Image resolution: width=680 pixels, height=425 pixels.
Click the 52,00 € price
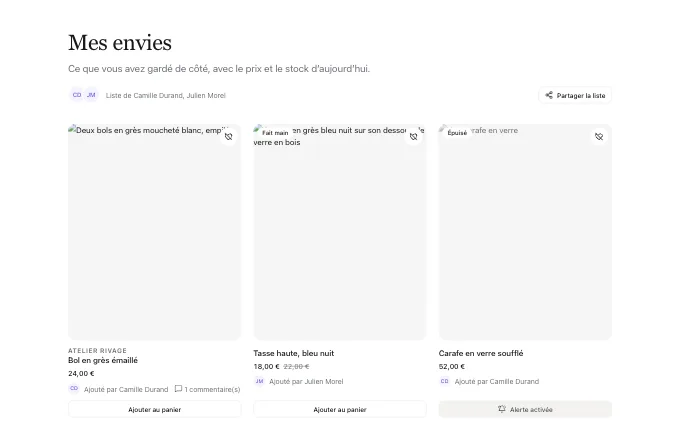coord(451,366)
